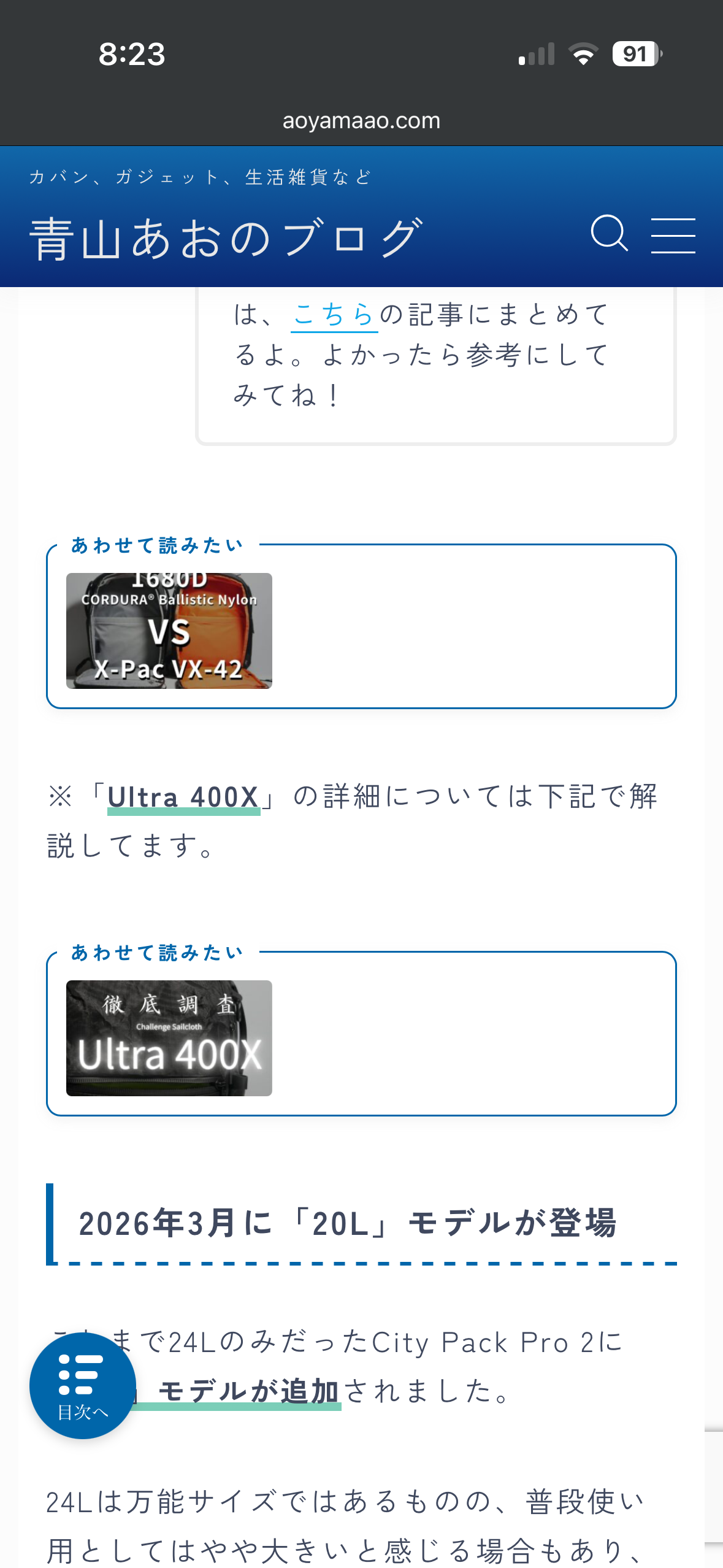The height and width of the screenshot is (1568, 723).
Task: Open the hamburger menu icon
Action: 673,235
